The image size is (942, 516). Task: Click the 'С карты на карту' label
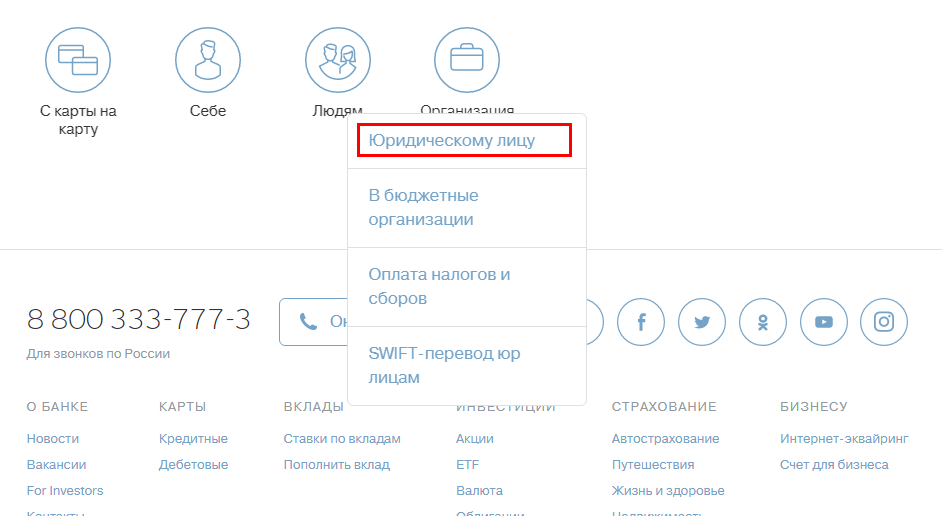[x=78, y=120]
